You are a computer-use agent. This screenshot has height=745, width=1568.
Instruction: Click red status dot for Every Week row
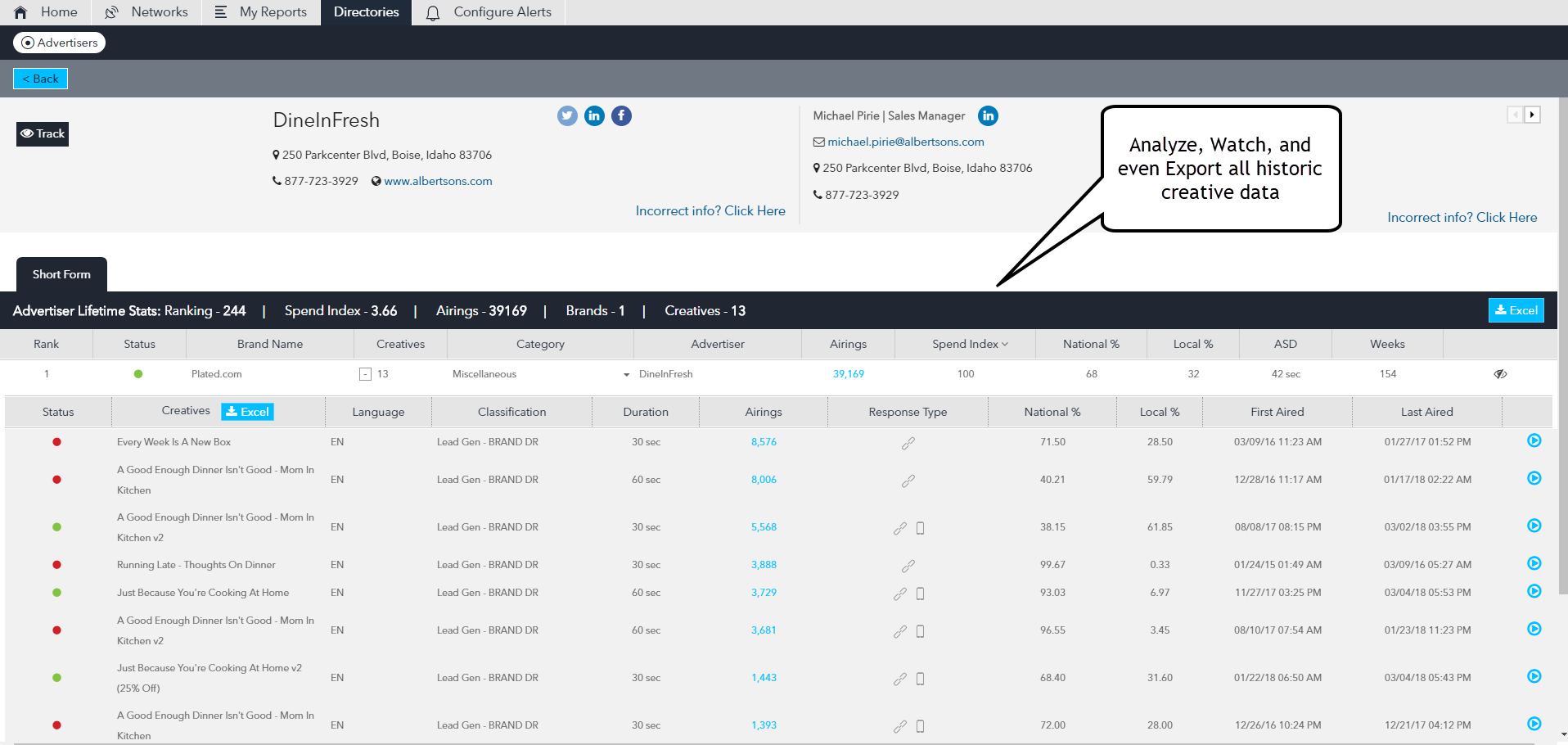(56, 442)
